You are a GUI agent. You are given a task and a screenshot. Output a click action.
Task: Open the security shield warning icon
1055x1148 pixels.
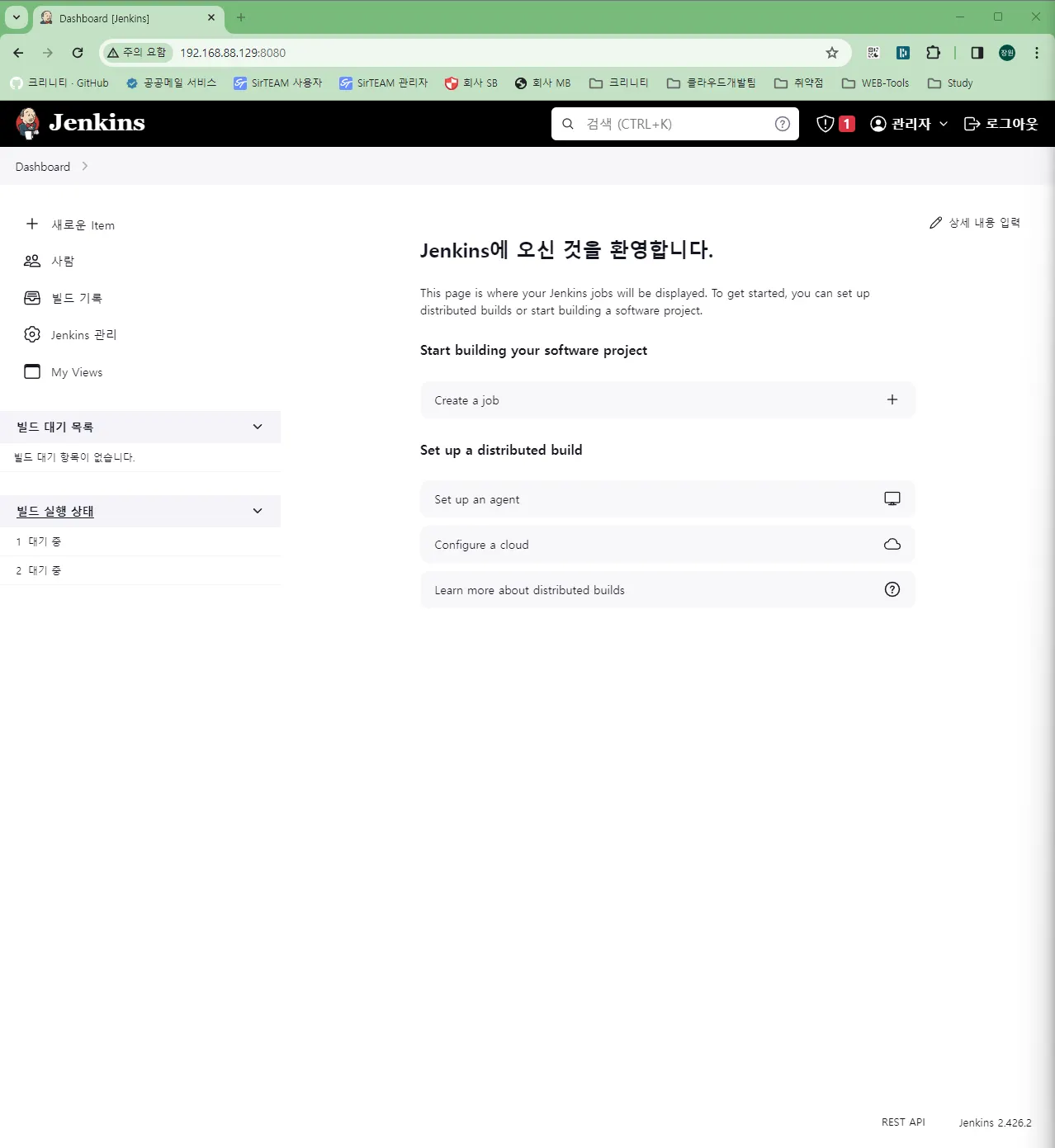825,124
